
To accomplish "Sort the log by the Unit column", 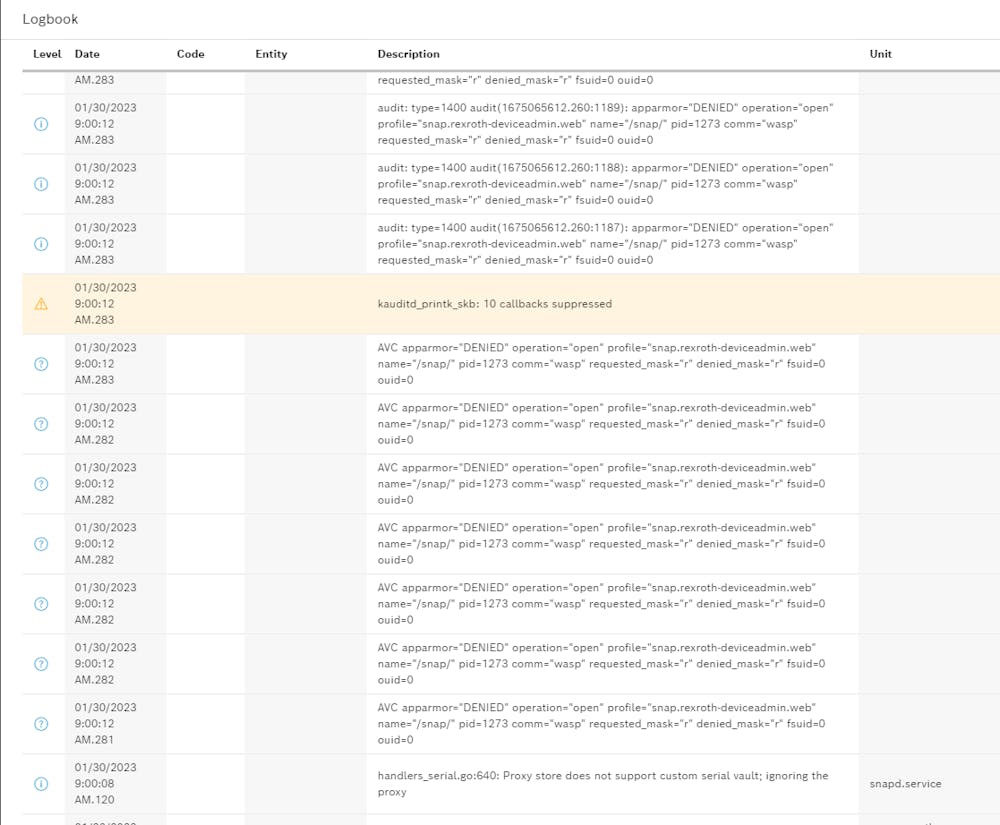I will pos(880,54).
